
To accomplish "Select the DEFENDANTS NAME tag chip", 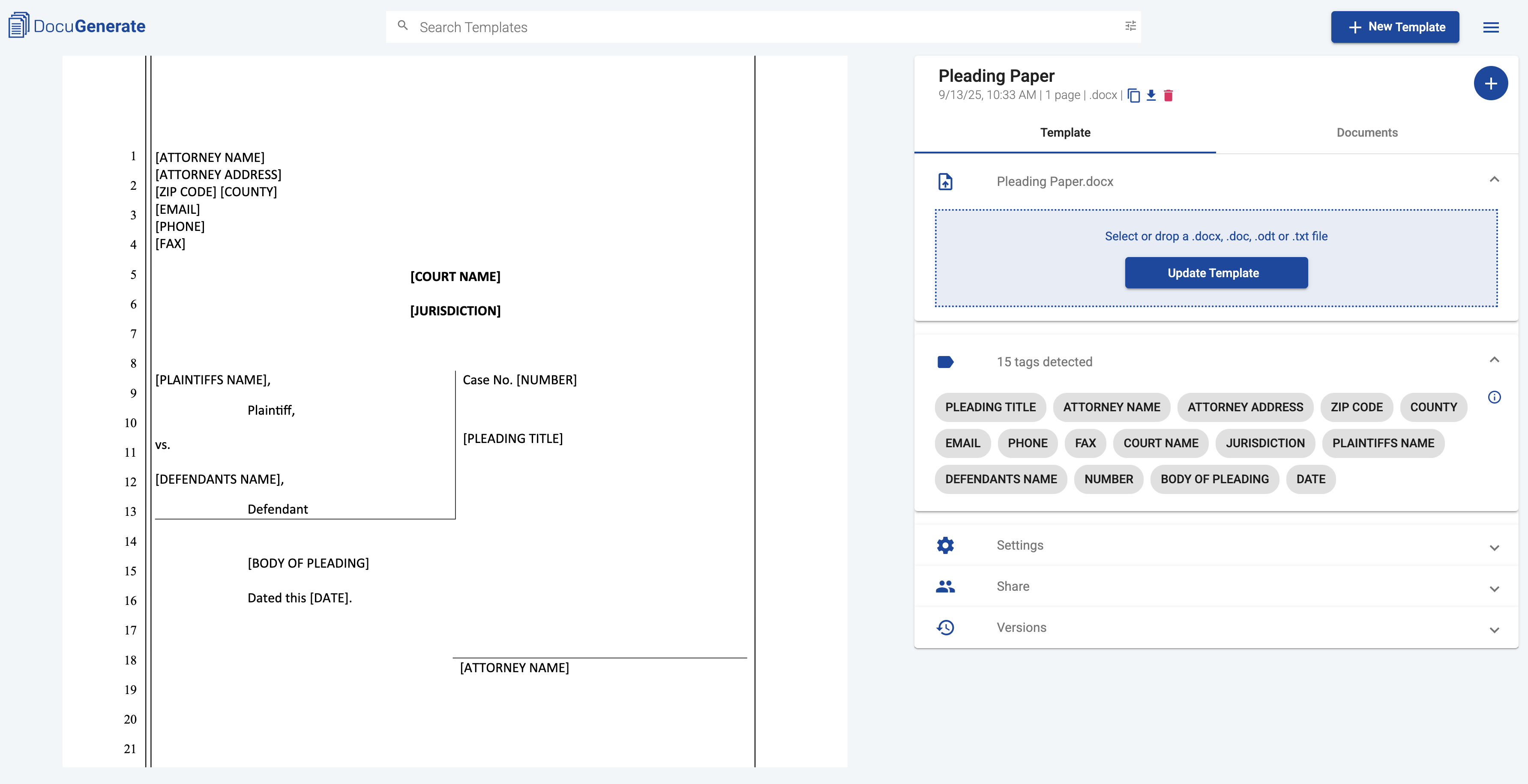I will coord(1001,479).
